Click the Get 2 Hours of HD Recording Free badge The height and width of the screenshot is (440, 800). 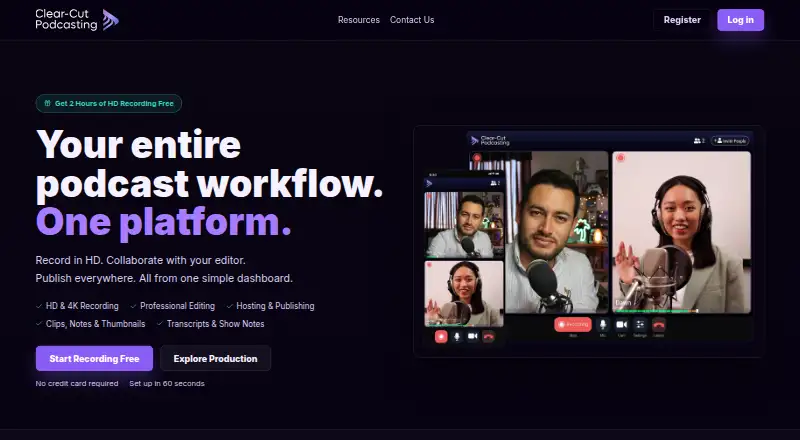pyautogui.click(x=109, y=104)
